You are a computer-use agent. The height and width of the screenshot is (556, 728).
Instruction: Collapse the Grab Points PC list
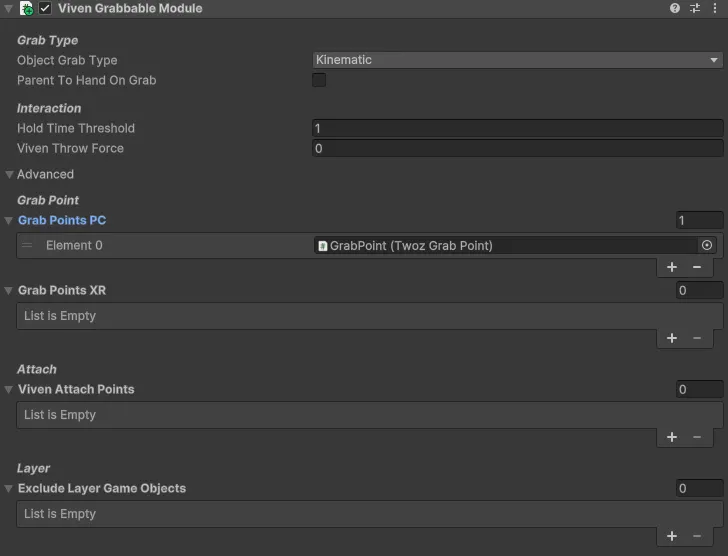pos(10,220)
